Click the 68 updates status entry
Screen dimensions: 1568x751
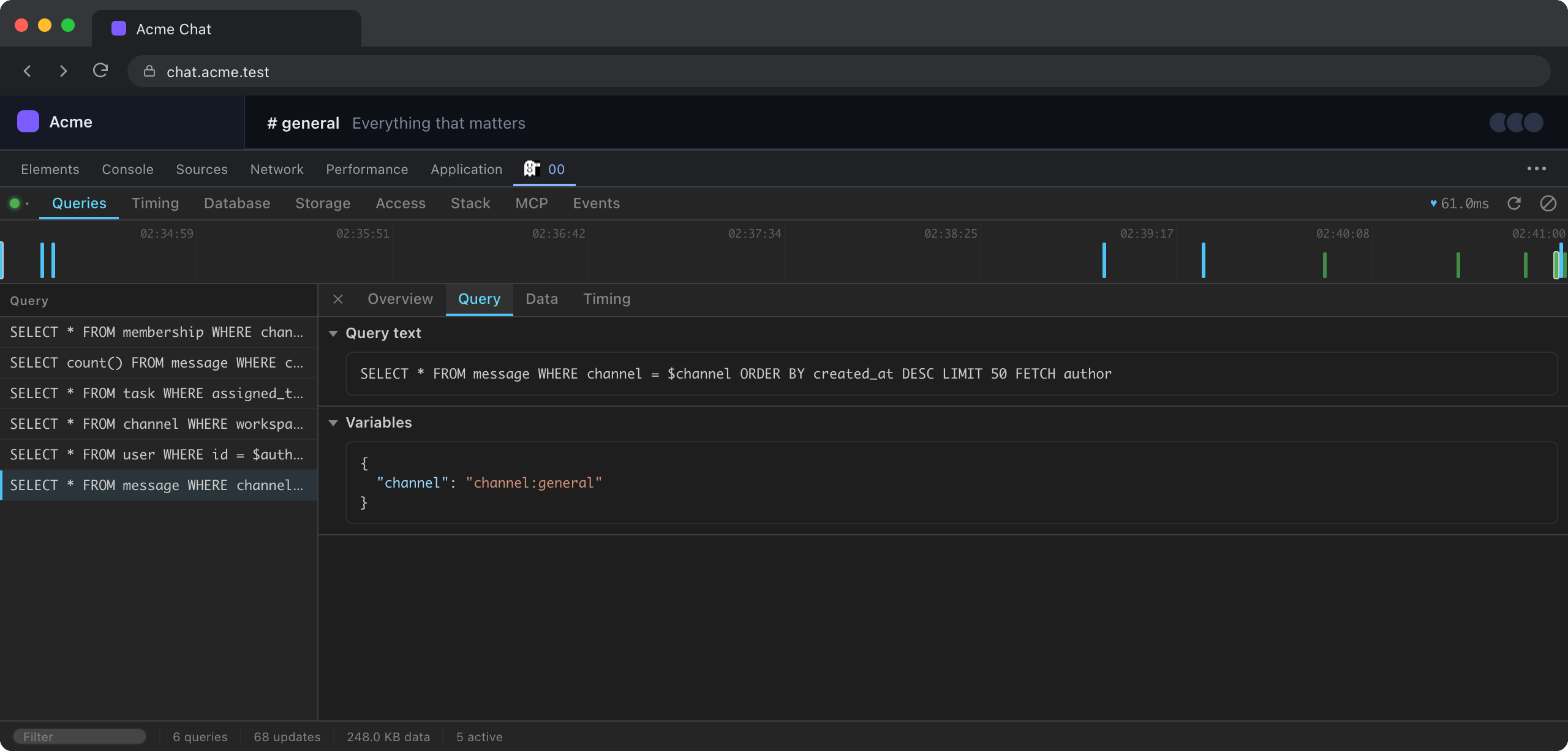click(x=287, y=736)
